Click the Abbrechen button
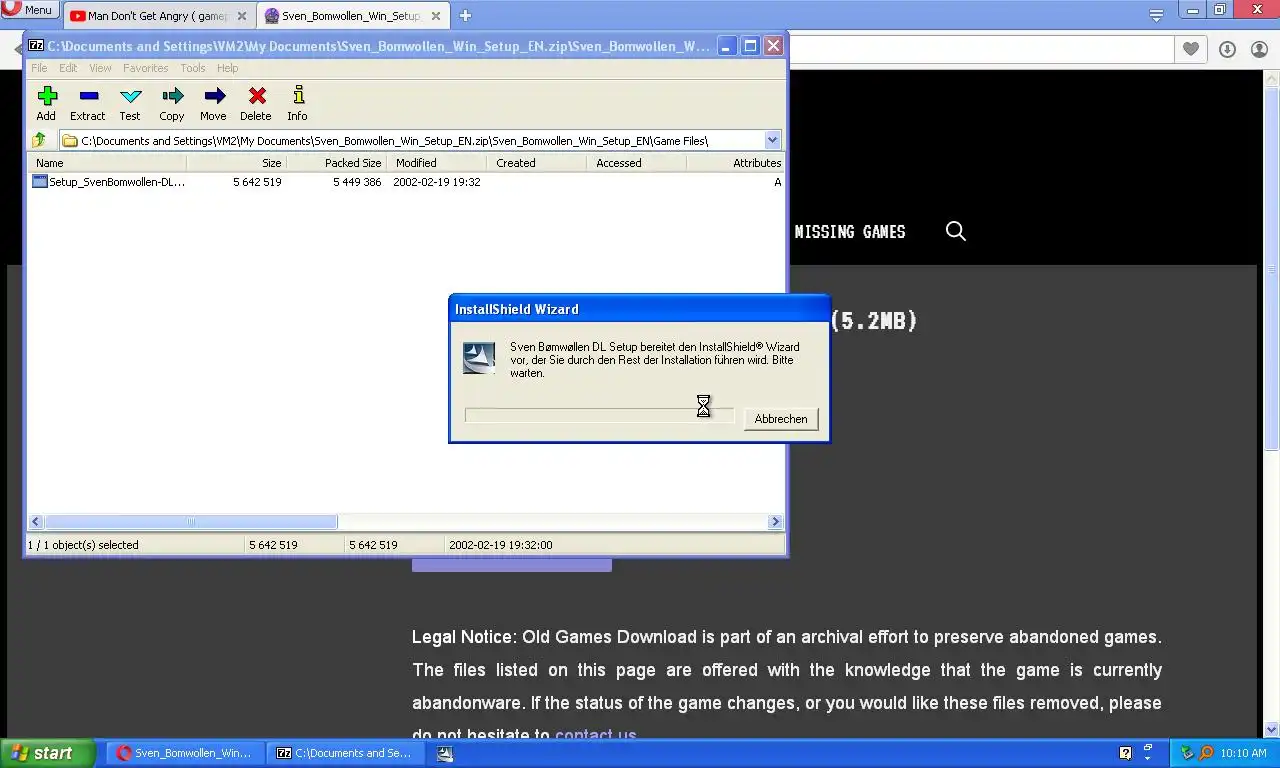This screenshot has height=768, width=1280. [x=781, y=419]
